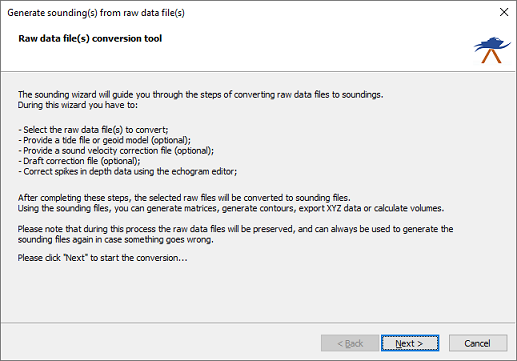Click the 'After completing these steps' sentence

click(184, 198)
